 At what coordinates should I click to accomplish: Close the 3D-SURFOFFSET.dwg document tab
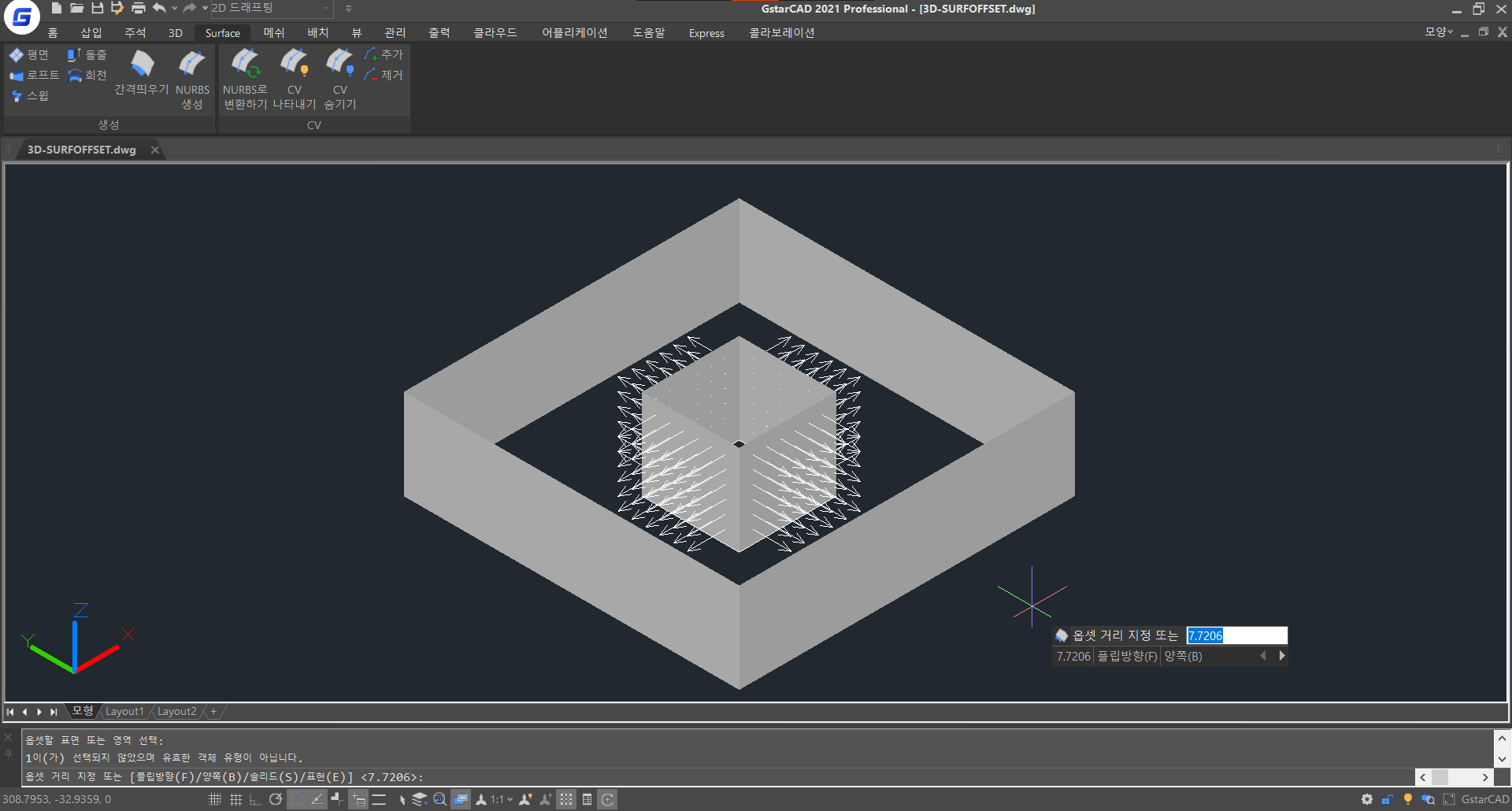pos(155,150)
